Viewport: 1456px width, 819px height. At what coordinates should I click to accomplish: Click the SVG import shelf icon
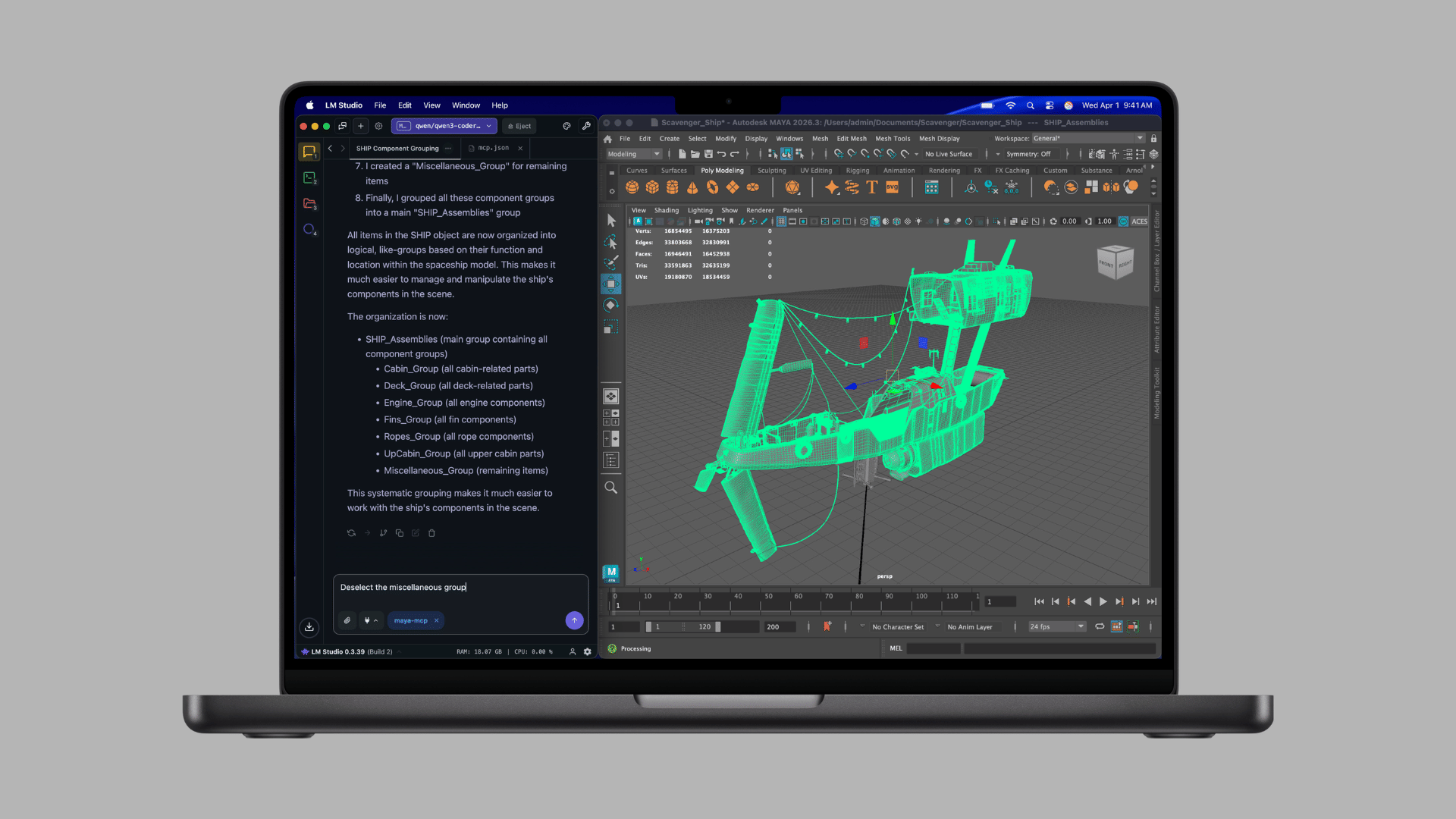[893, 187]
